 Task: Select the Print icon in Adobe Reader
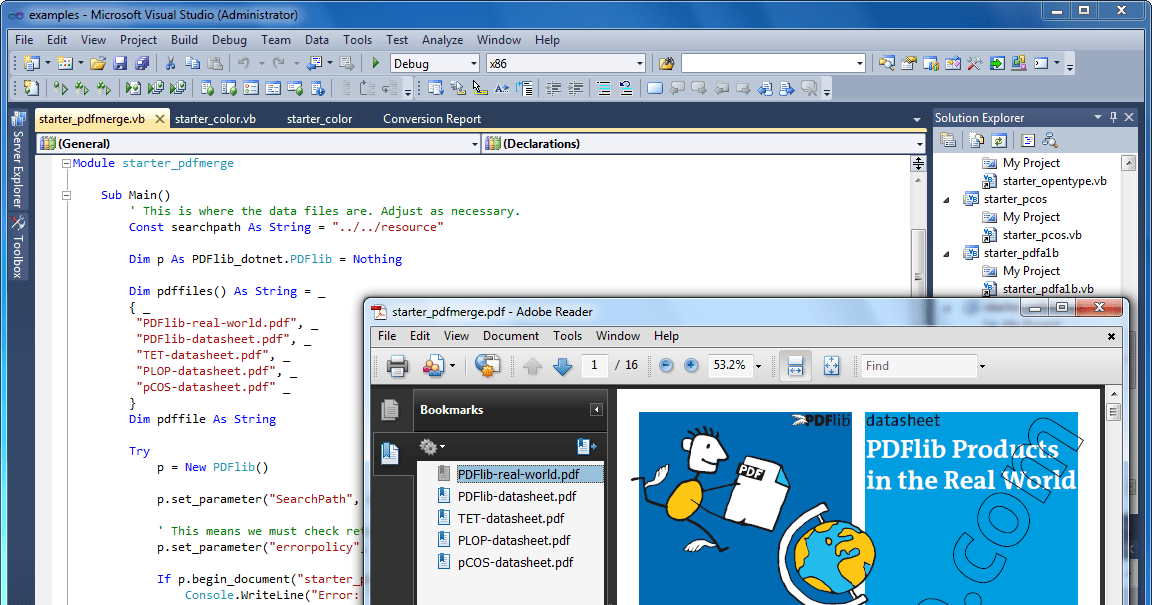[396, 366]
